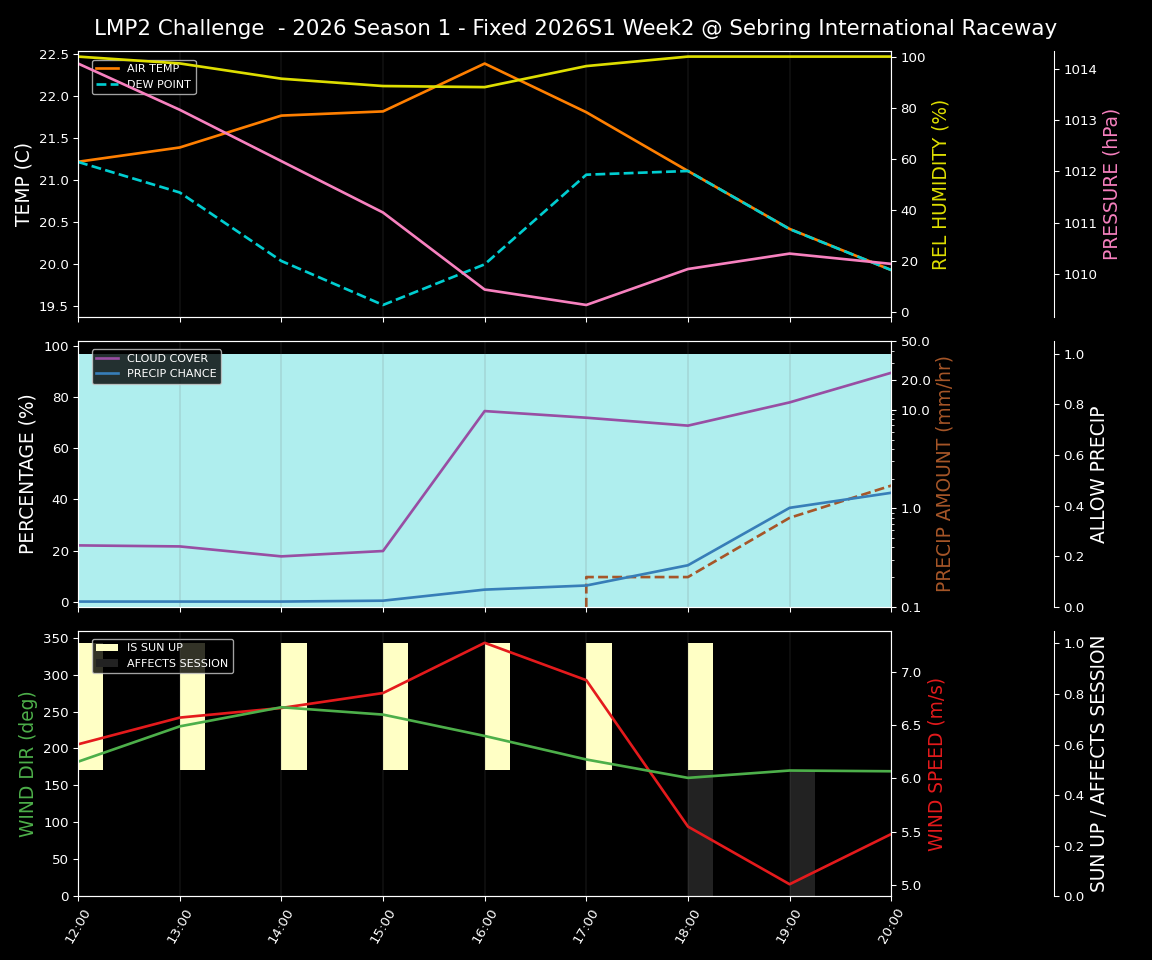The height and width of the screenshot is (960, 1152).
Task: Click the PRESSURE (hPa) axis label
Action: (x=1113, y=181)
